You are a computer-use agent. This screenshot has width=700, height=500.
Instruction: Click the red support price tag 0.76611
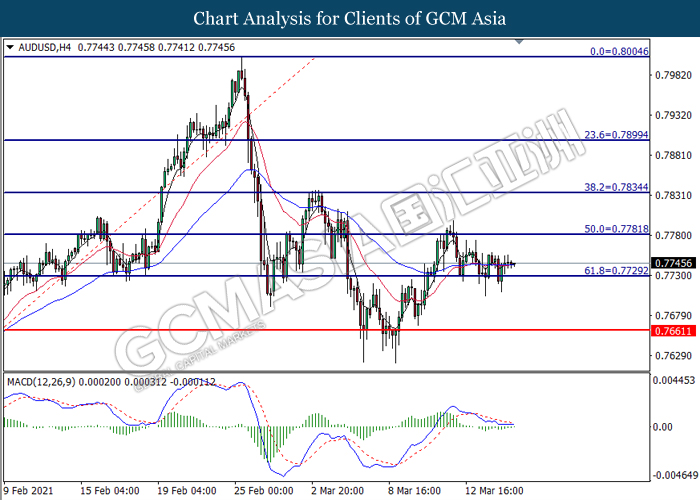[x=674, y=331]
